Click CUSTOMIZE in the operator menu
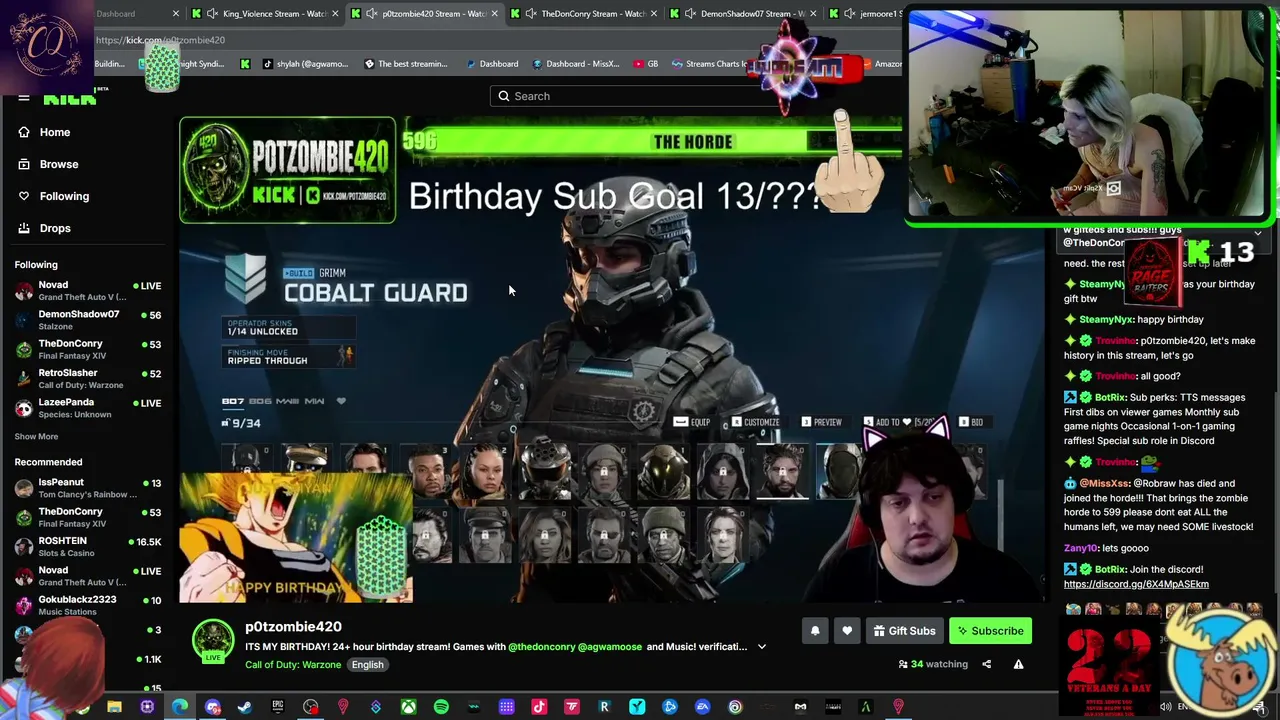The height and width of the screenshot is (720, 1280). point(755,422)
